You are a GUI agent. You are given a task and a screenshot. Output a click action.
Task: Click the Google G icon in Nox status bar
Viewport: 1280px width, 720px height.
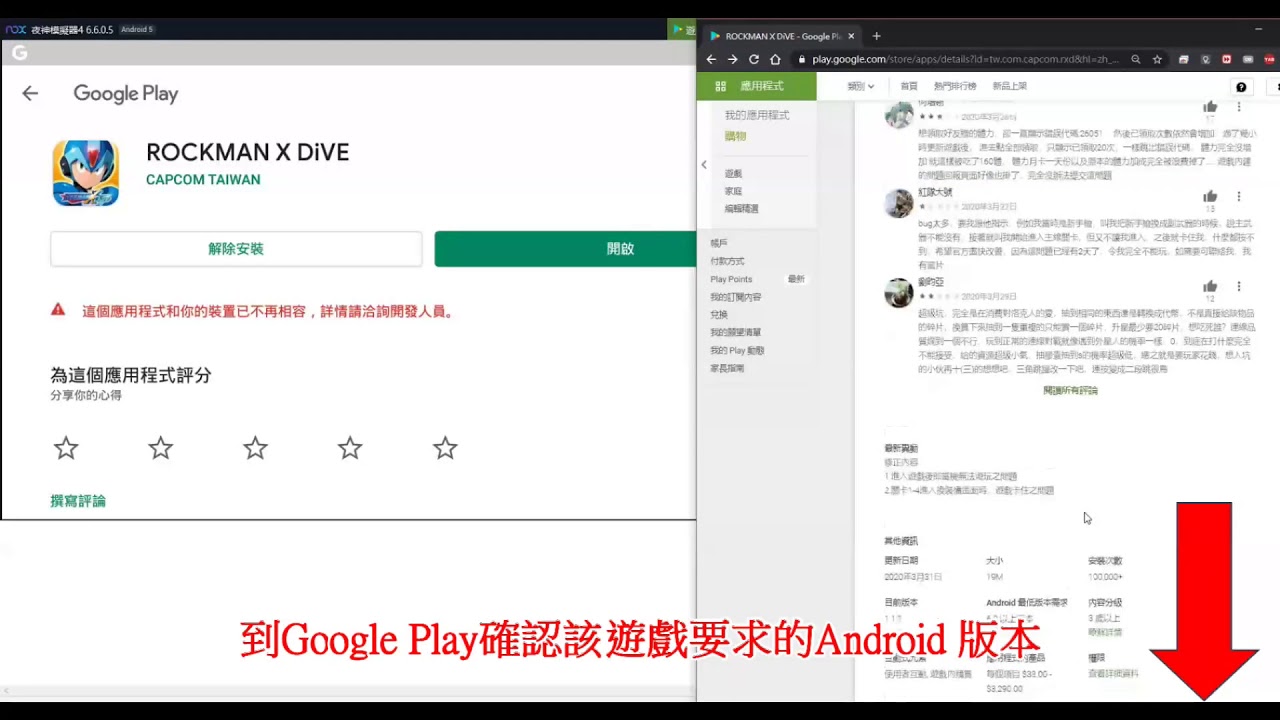click(x=19, y=53)
